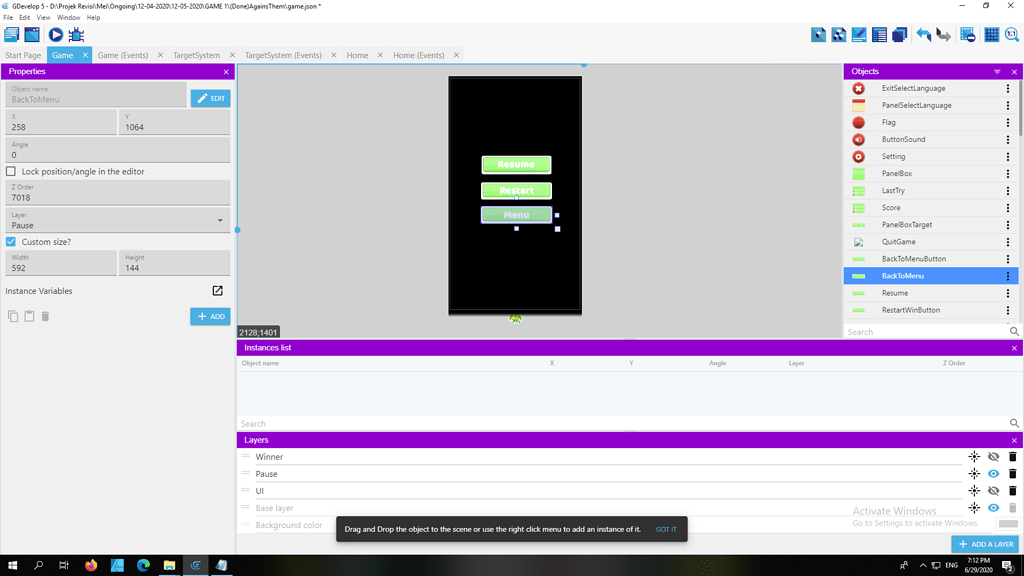The height and width of the screenshot is (576, 1024).
Task: Undo the last change using the undo arrow
Action: pos(924,33)
